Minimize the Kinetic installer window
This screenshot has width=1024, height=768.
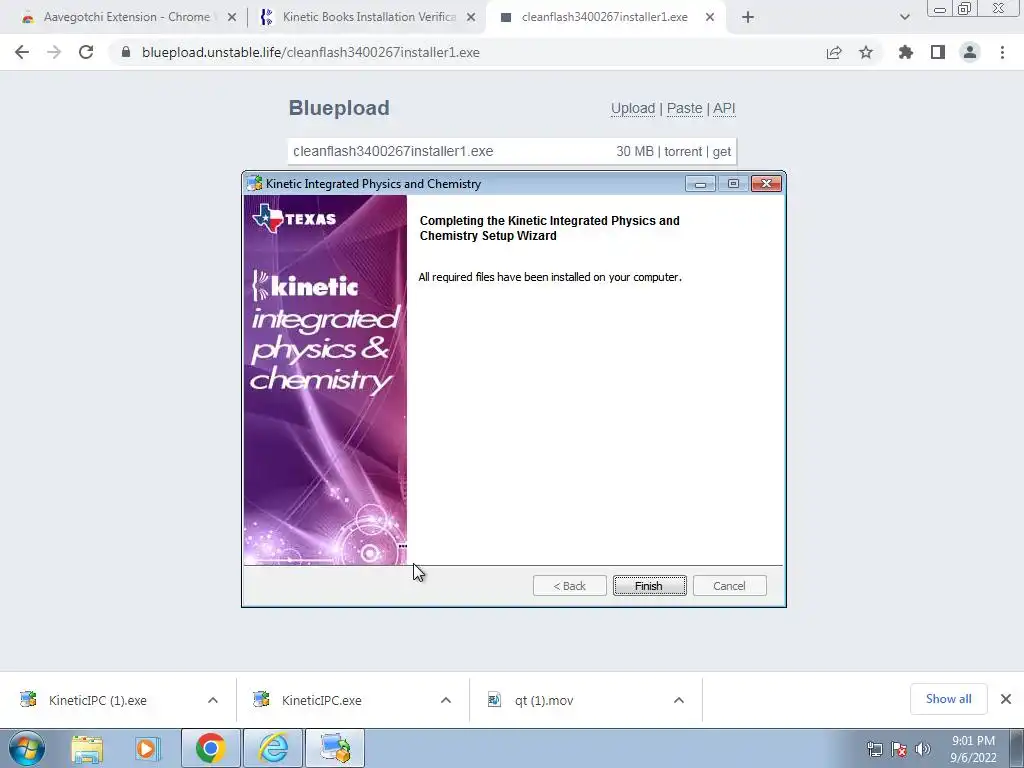(700, 184)
